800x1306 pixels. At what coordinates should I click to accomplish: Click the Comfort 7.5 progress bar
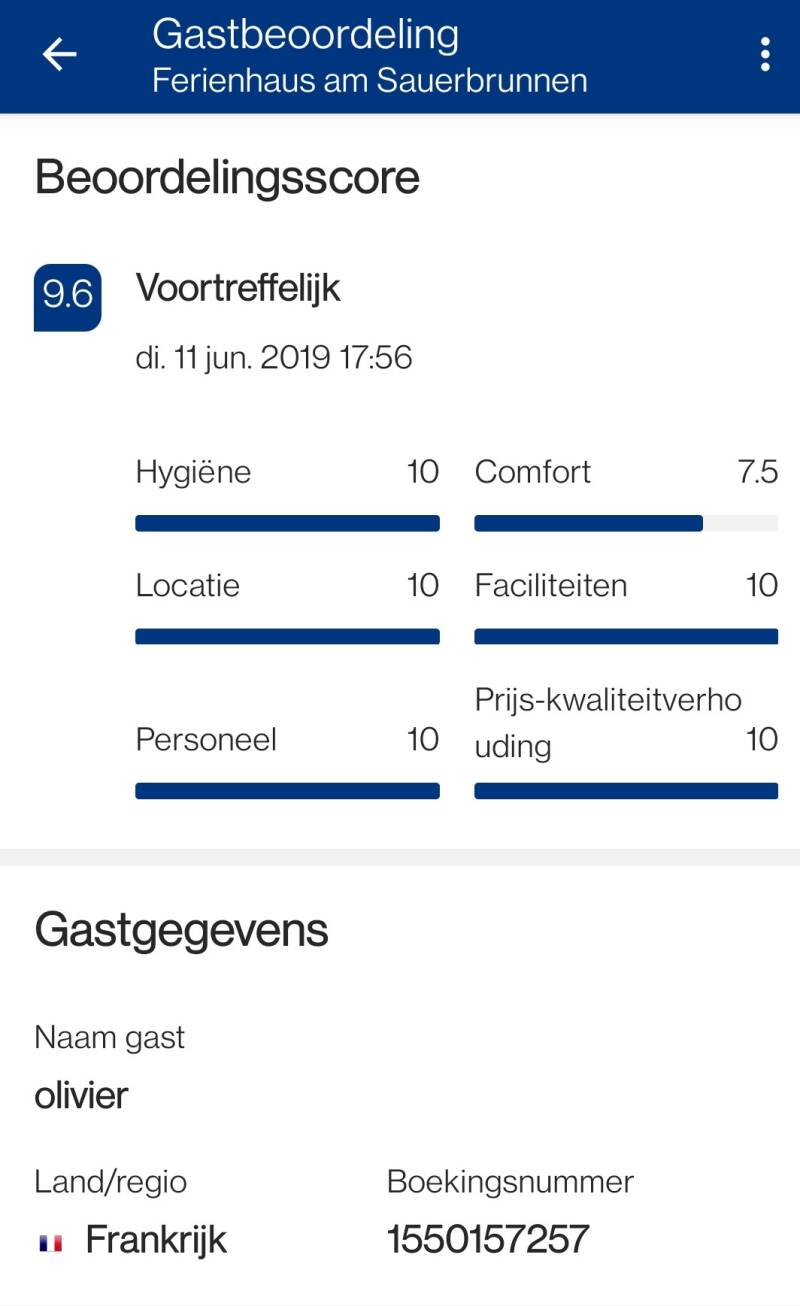[626, 523]
